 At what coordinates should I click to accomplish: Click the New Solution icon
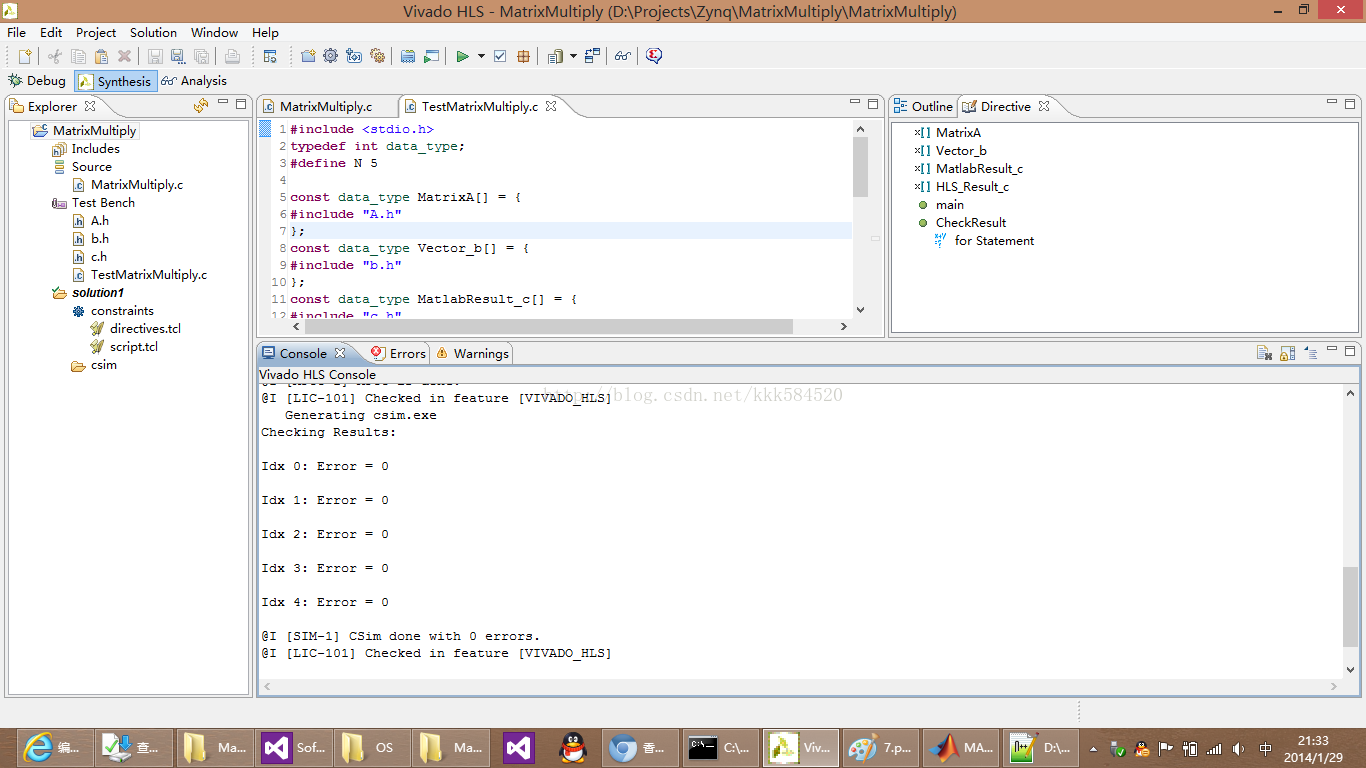tap(354, 57)
